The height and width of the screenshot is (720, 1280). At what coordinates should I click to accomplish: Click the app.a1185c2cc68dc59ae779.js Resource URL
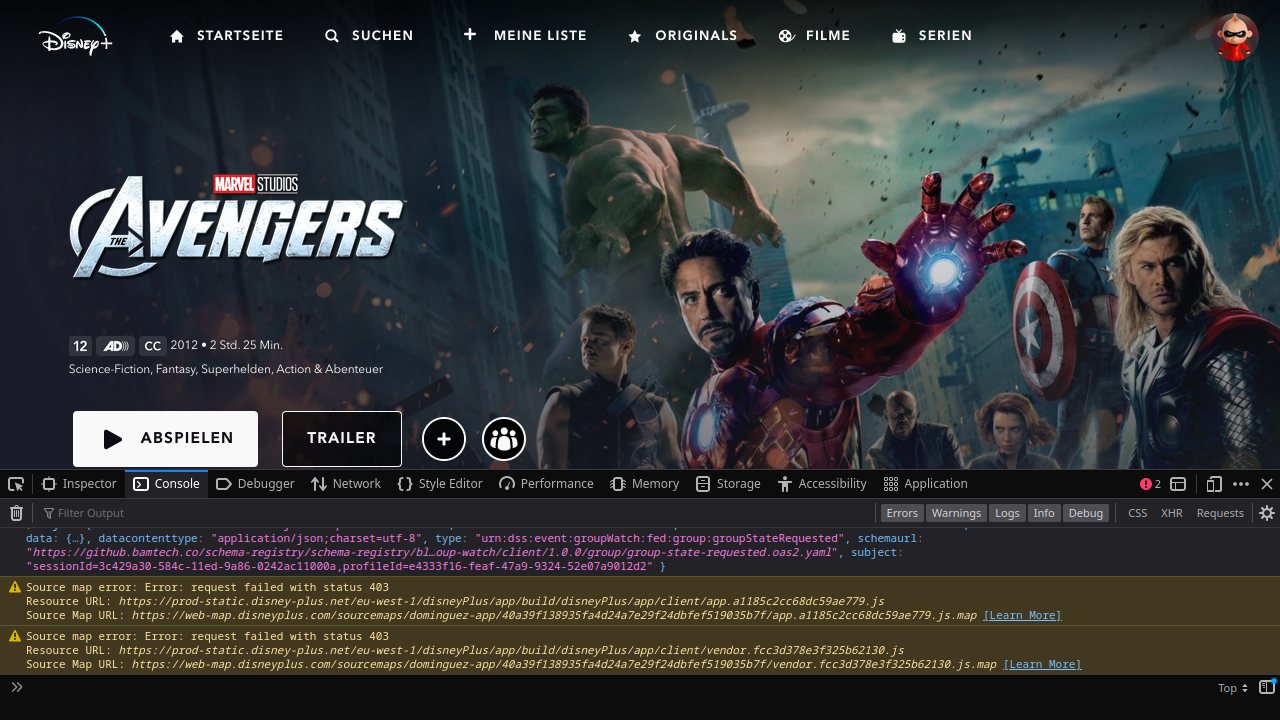(x=502, y=601)
